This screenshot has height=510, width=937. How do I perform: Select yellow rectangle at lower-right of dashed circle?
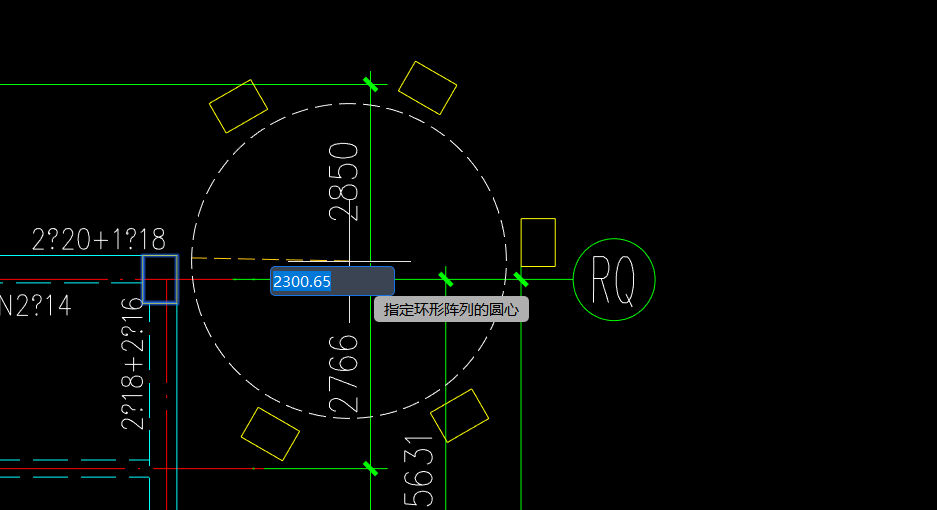459,415
